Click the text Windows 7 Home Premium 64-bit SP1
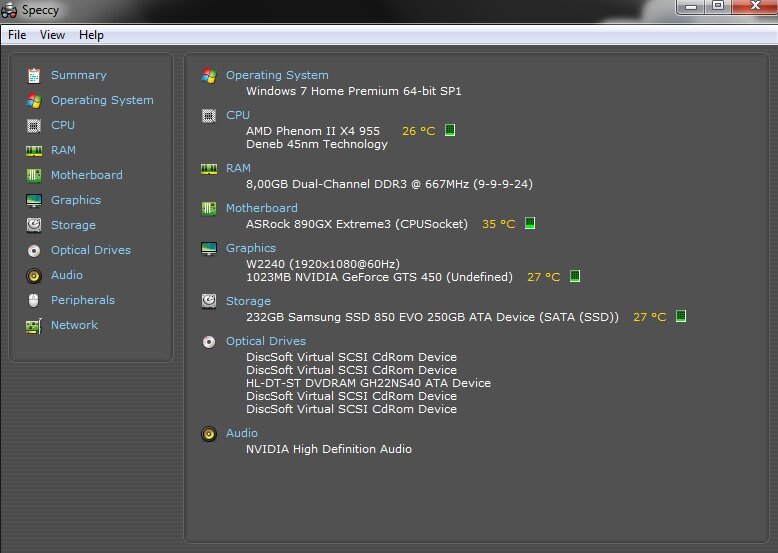 (354, 91)
